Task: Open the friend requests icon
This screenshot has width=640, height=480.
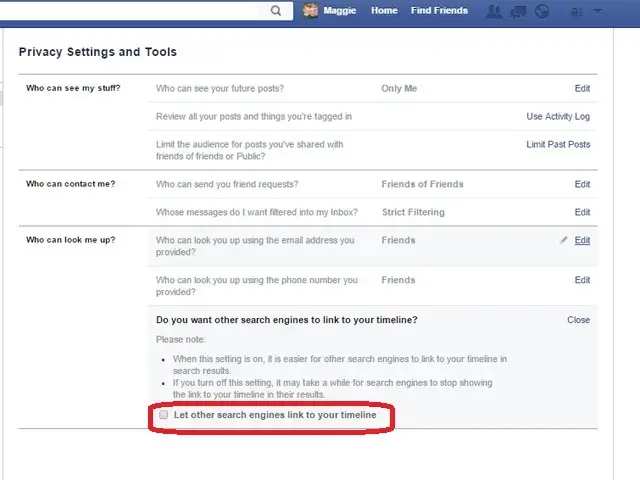Action: [494, 12]
